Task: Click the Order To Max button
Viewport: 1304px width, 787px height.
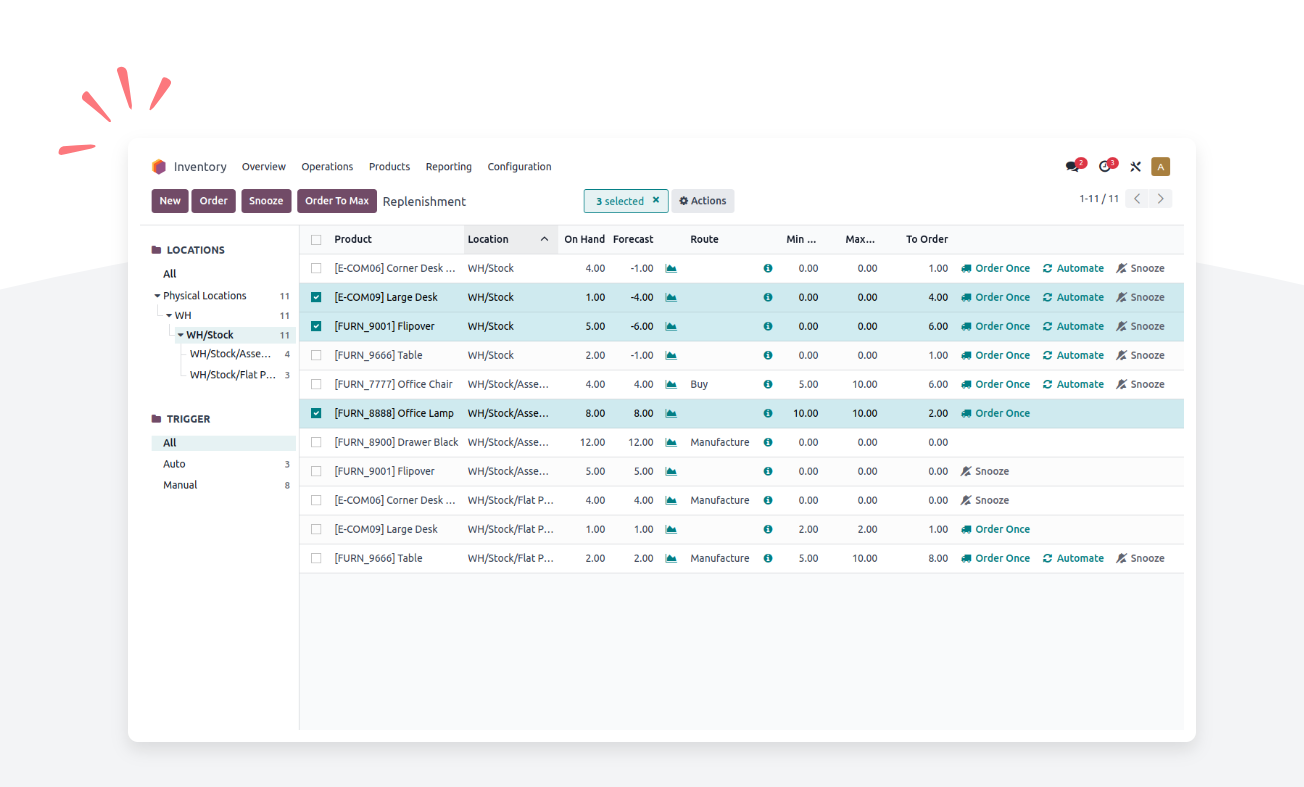Action: (336, 201)
